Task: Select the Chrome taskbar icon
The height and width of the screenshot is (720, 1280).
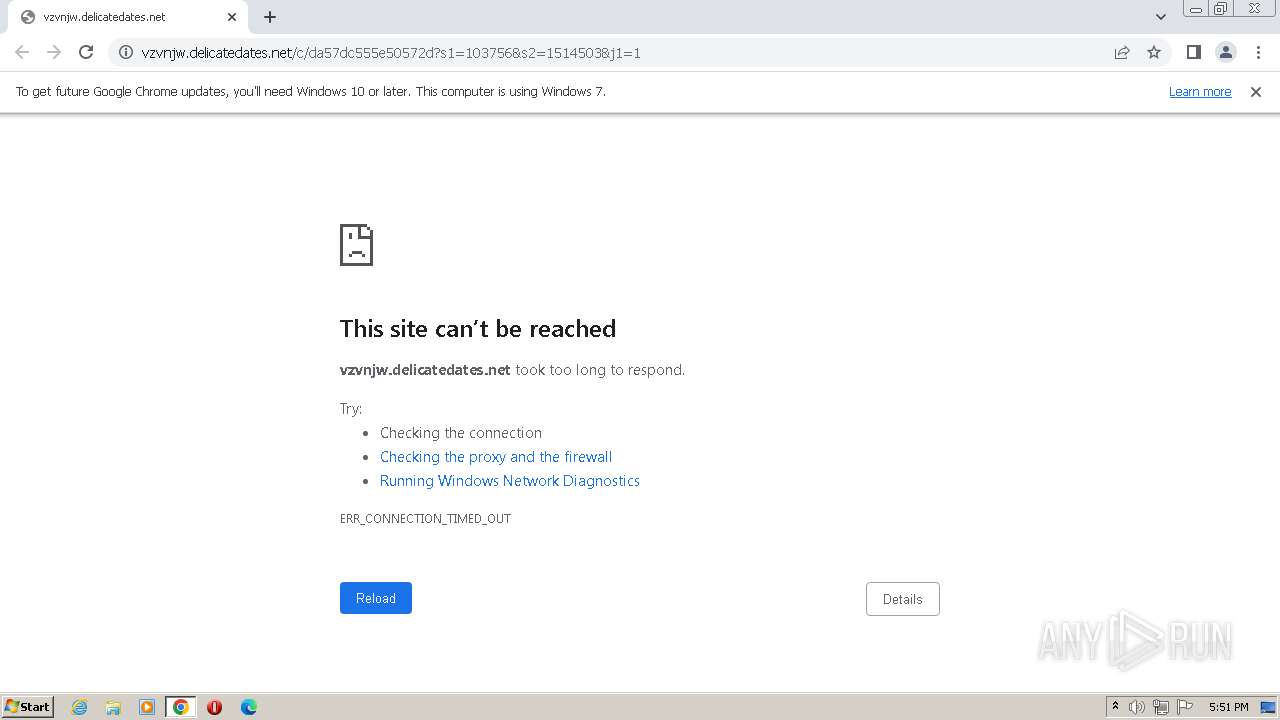Action: point(181,707)
